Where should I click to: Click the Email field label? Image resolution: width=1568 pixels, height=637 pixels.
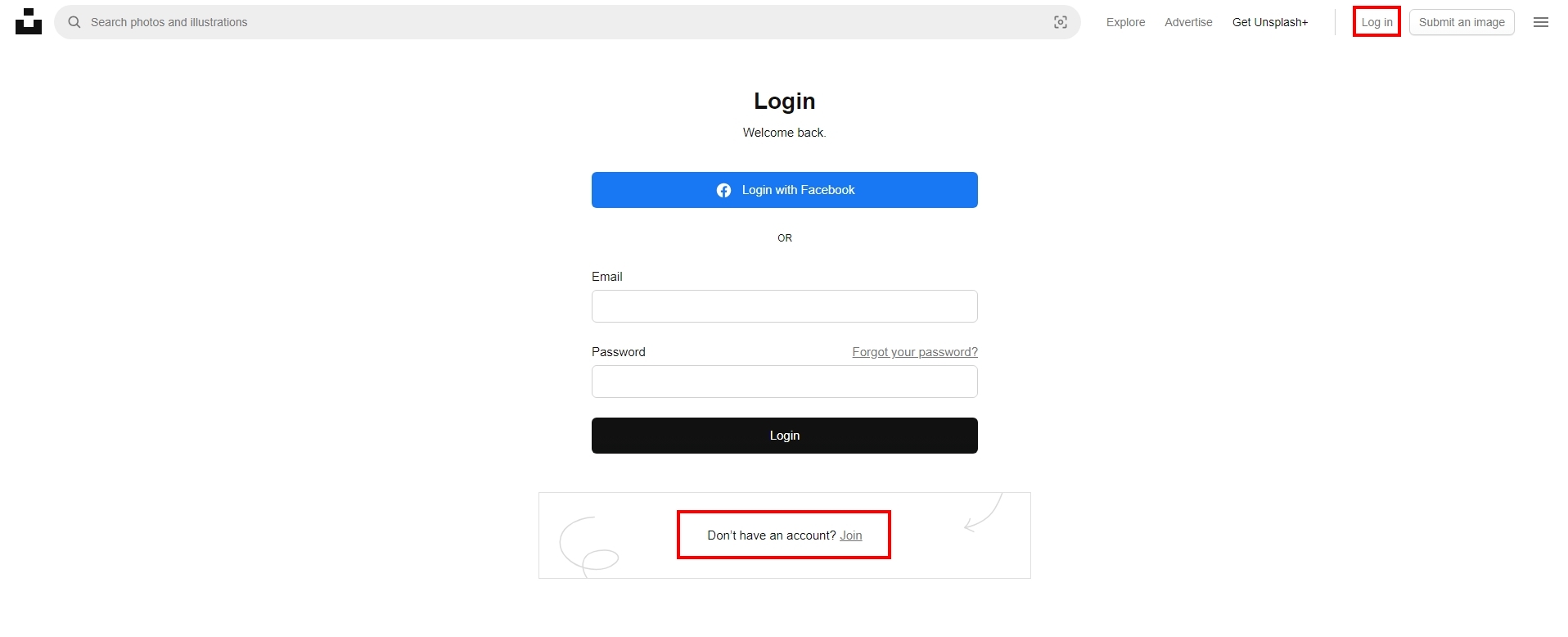606,277
